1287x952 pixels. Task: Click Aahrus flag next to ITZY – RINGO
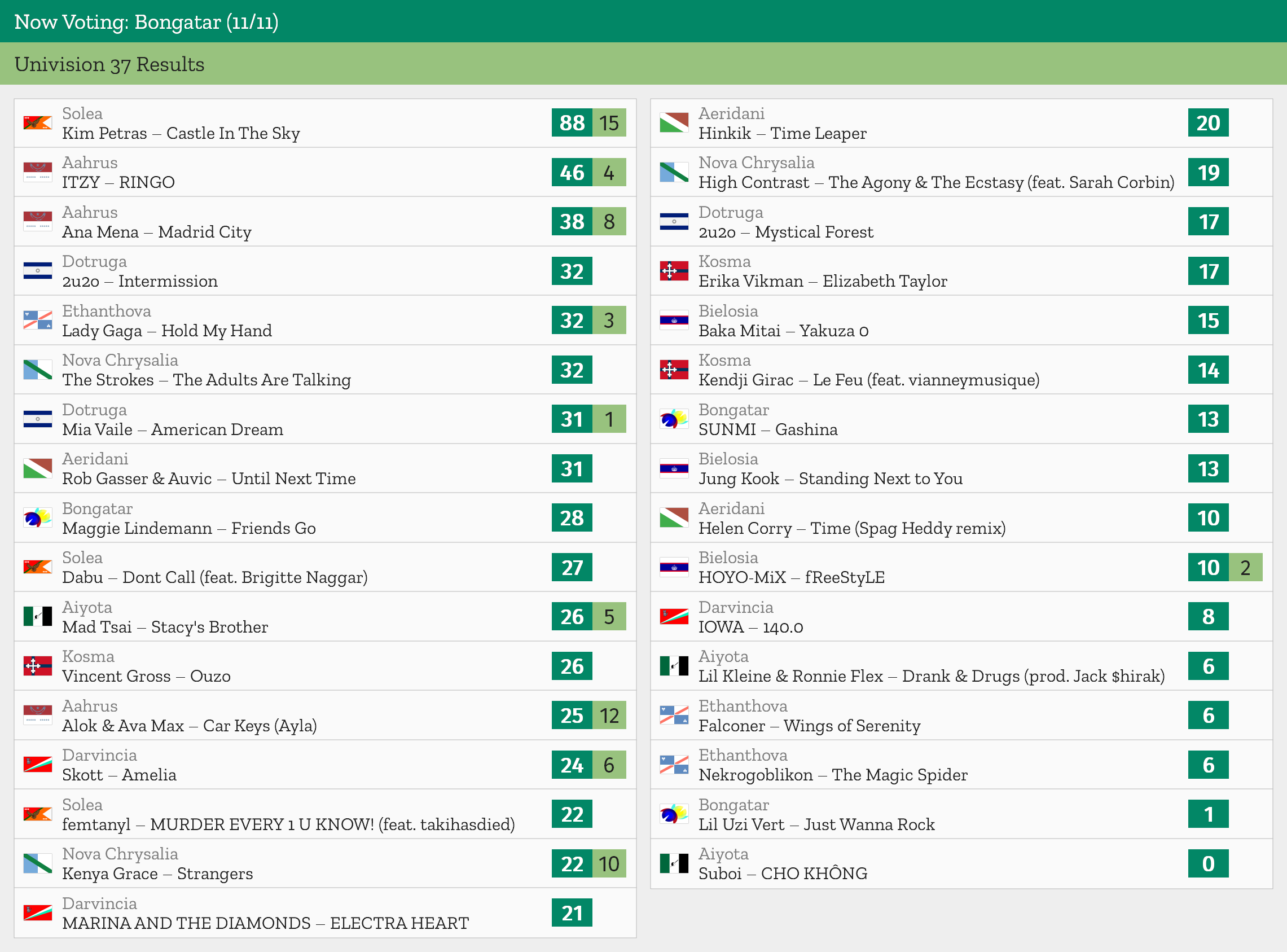(37, 172)
